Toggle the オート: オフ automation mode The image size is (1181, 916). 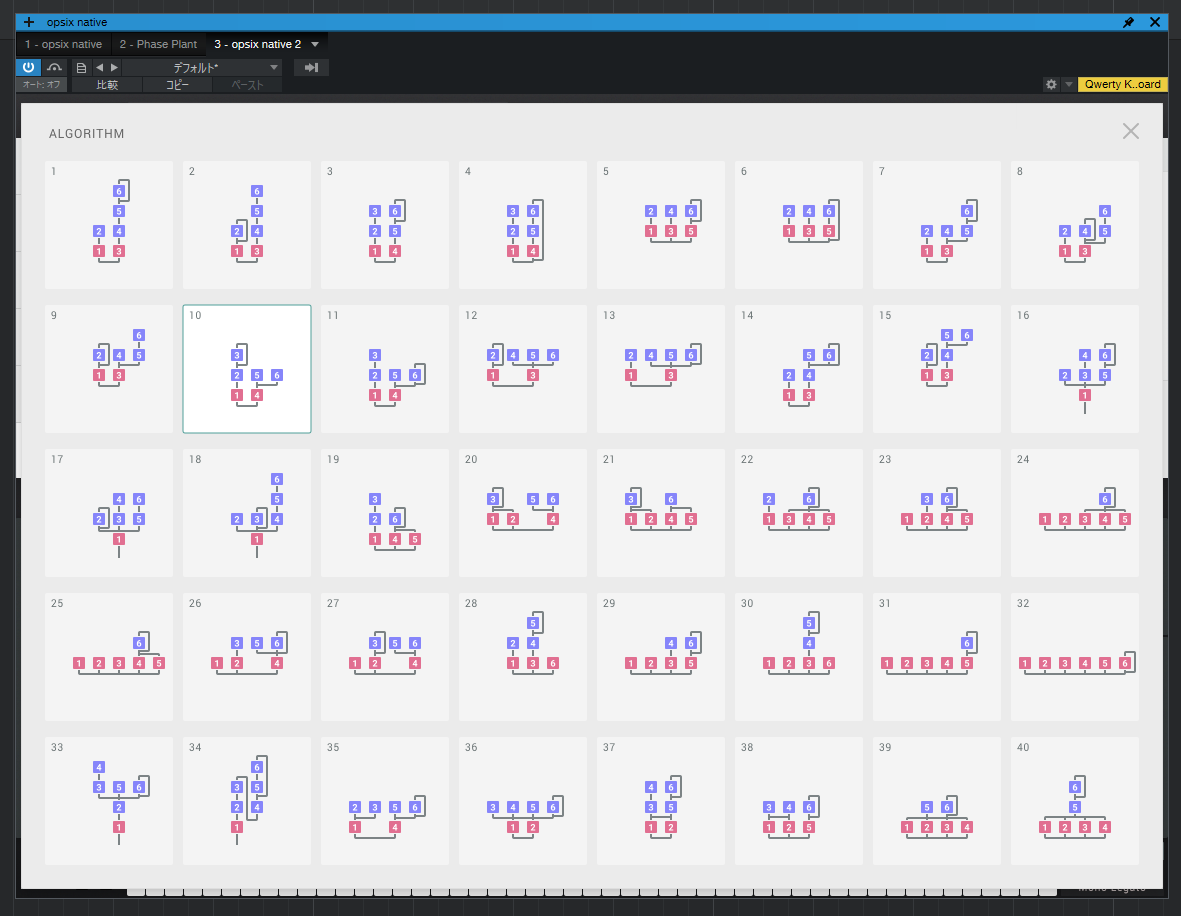(42, 85)
